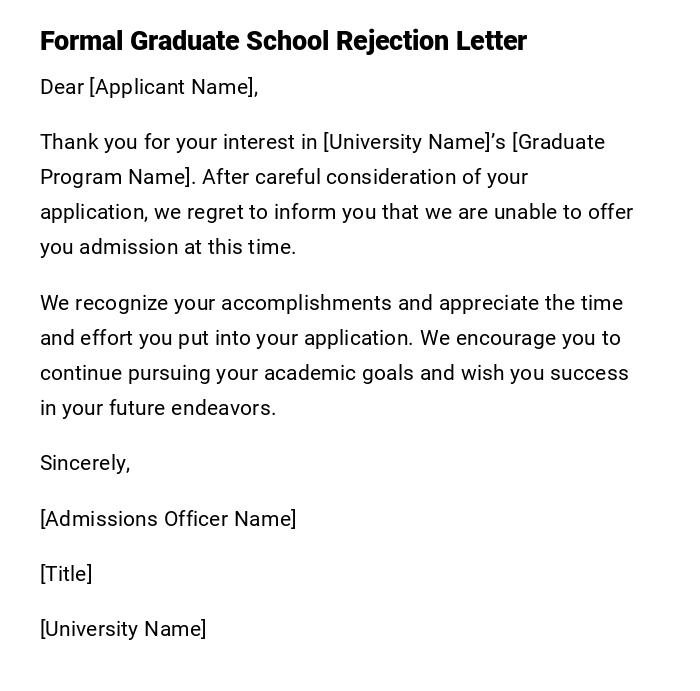Select the [Admissions Officer Name] placeholder
Image resolution: width=700 pixels, height=691 pixels.
tap(168, 519)
